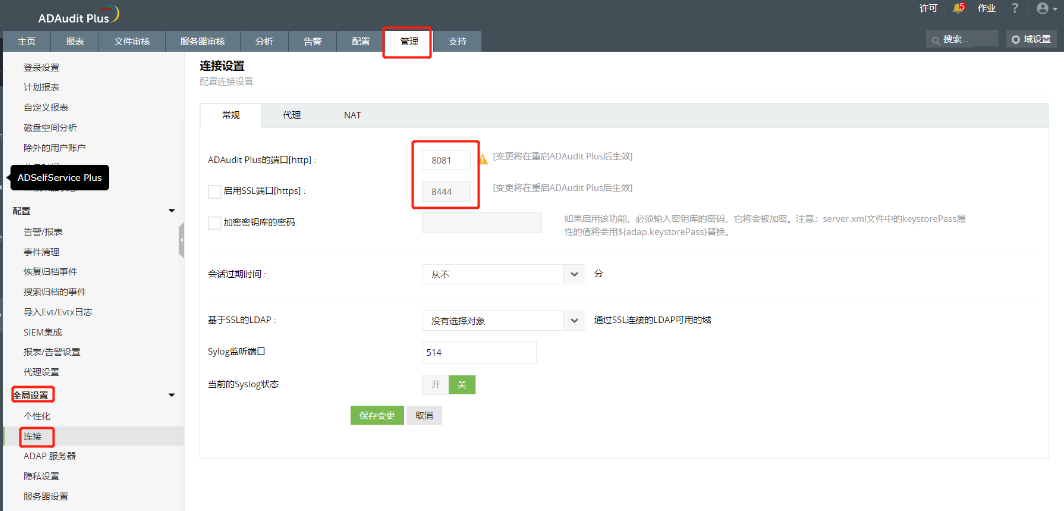Open 登录设置 in the sidebar
This screenshot has width=1064, height=511.
click(x=41, y=67)
